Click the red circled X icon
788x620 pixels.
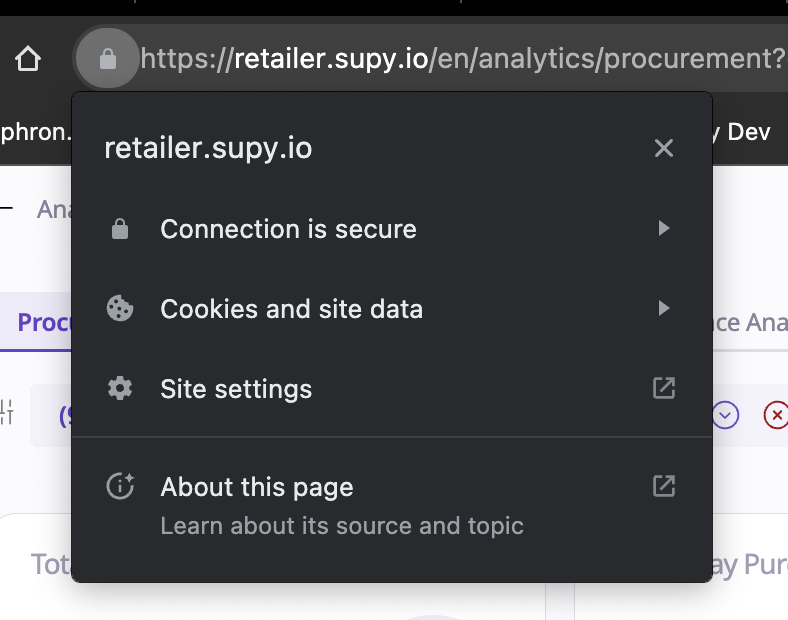coord(775,414)
